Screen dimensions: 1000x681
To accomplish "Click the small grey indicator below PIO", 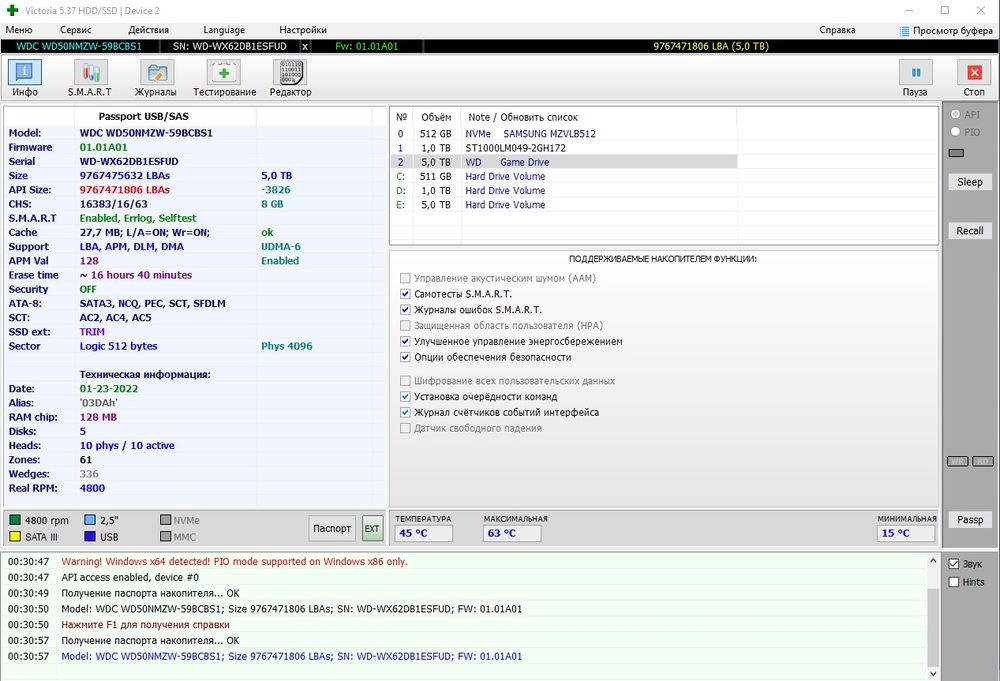I will click(x=956, y=153).
